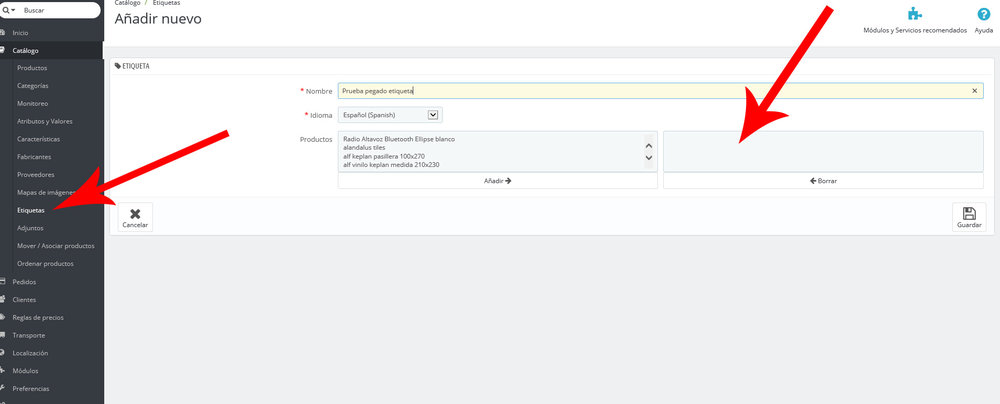Focus the Nombre text field
Screen dimensions: 1000x404
coord(650,90)
